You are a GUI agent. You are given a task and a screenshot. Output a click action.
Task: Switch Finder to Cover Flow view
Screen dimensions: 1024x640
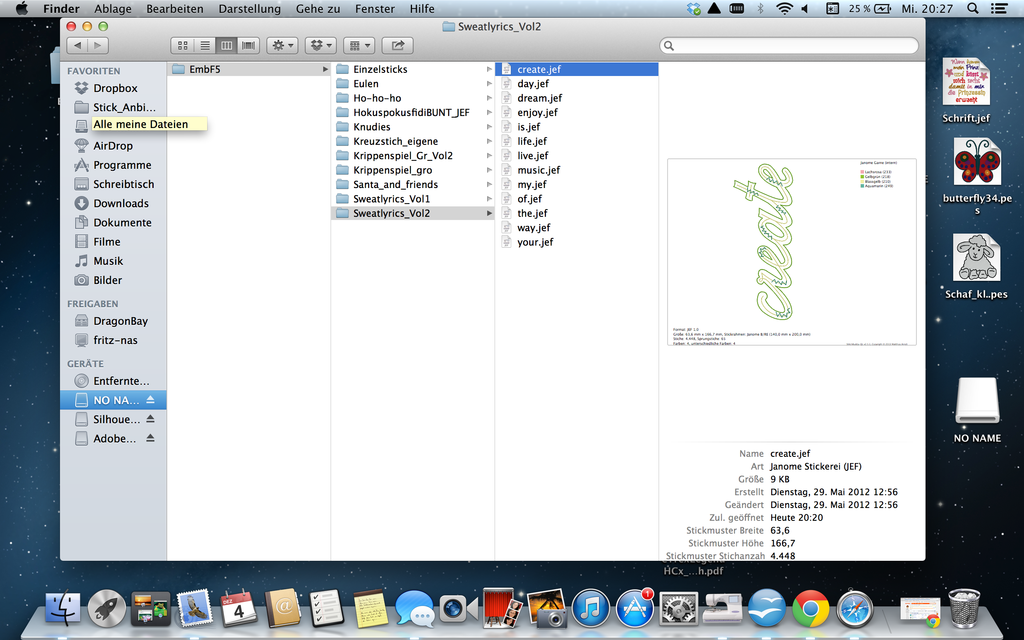point(249,45)
